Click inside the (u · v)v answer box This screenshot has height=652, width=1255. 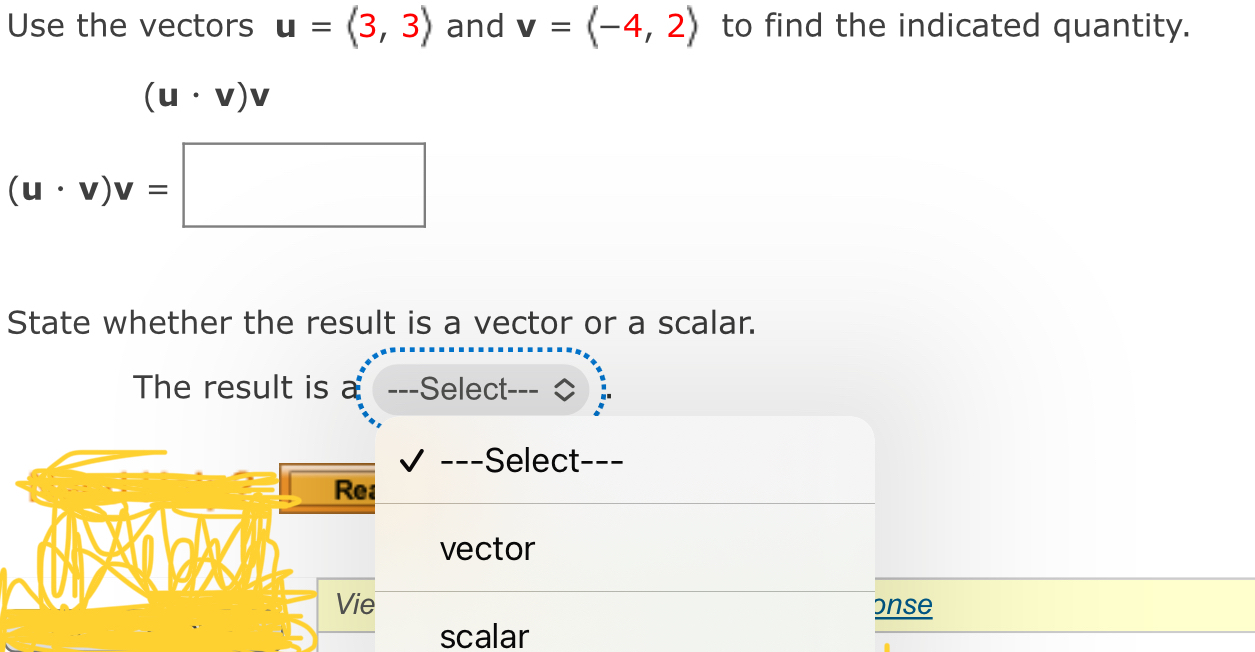(x=303, y=185)
